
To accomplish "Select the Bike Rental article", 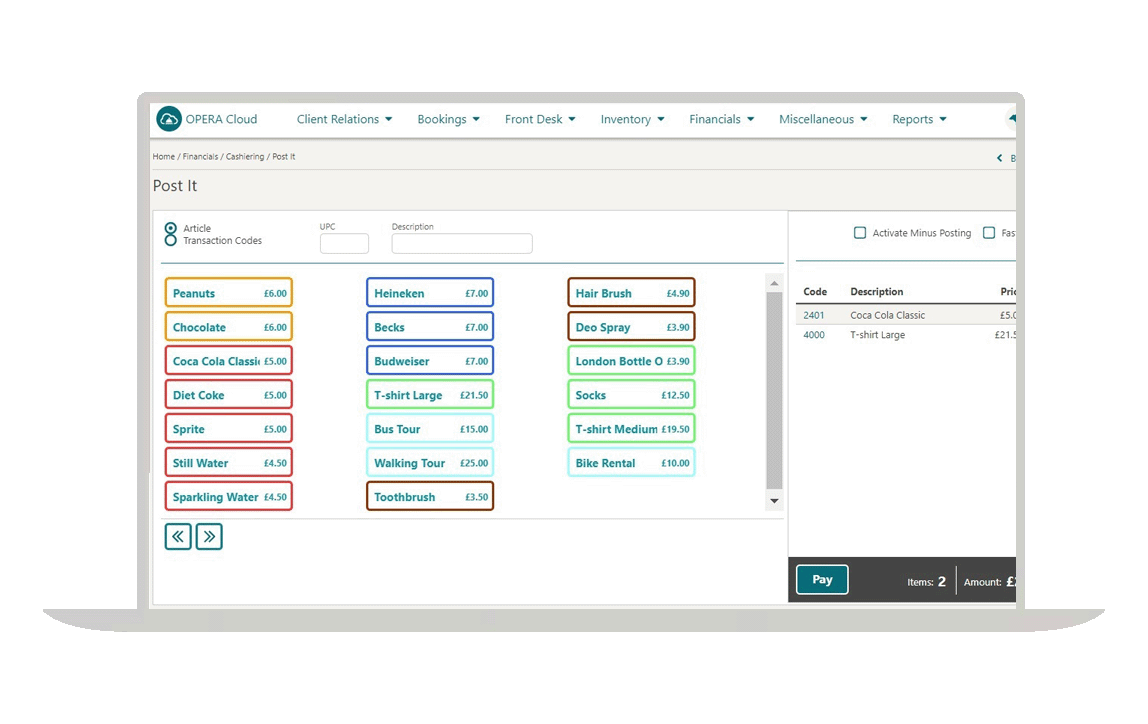I will 631,463.
